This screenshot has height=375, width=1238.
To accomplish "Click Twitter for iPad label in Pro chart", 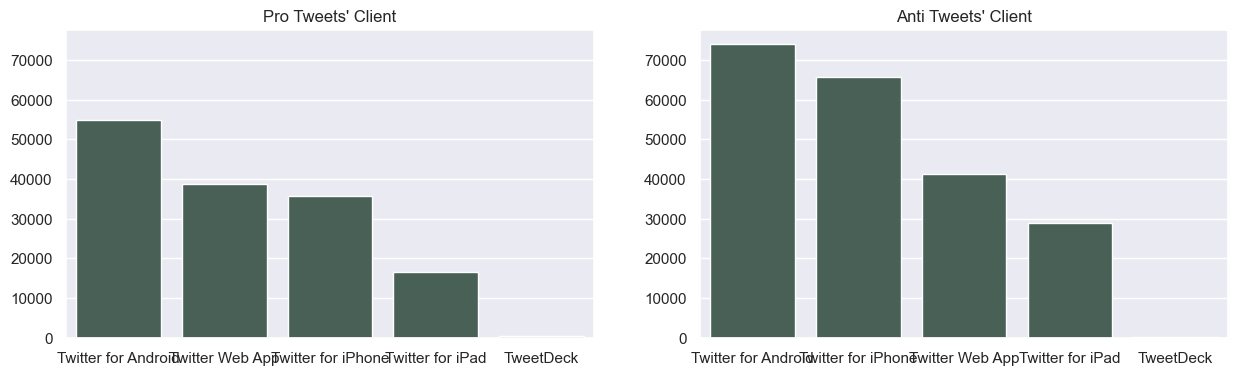I will point(436,358).
